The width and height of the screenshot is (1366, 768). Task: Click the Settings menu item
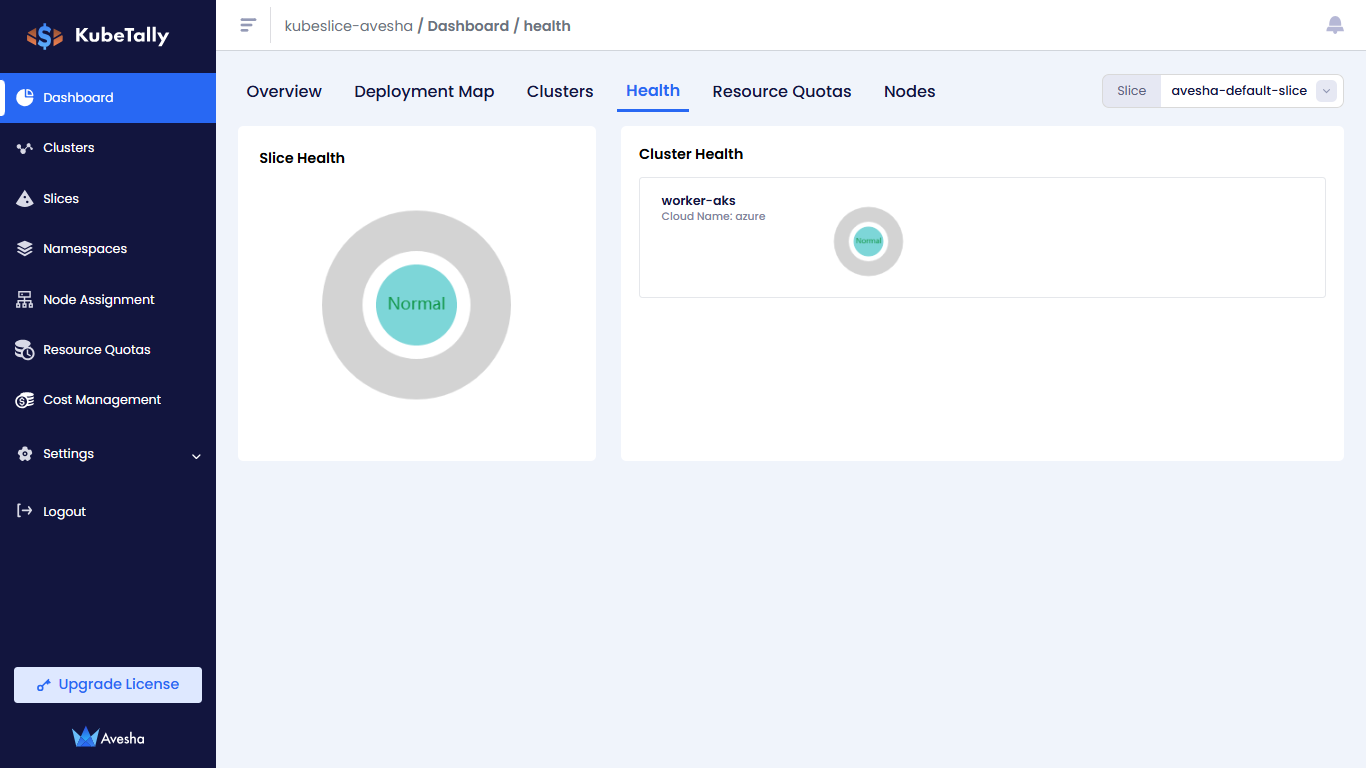[108, 454]
